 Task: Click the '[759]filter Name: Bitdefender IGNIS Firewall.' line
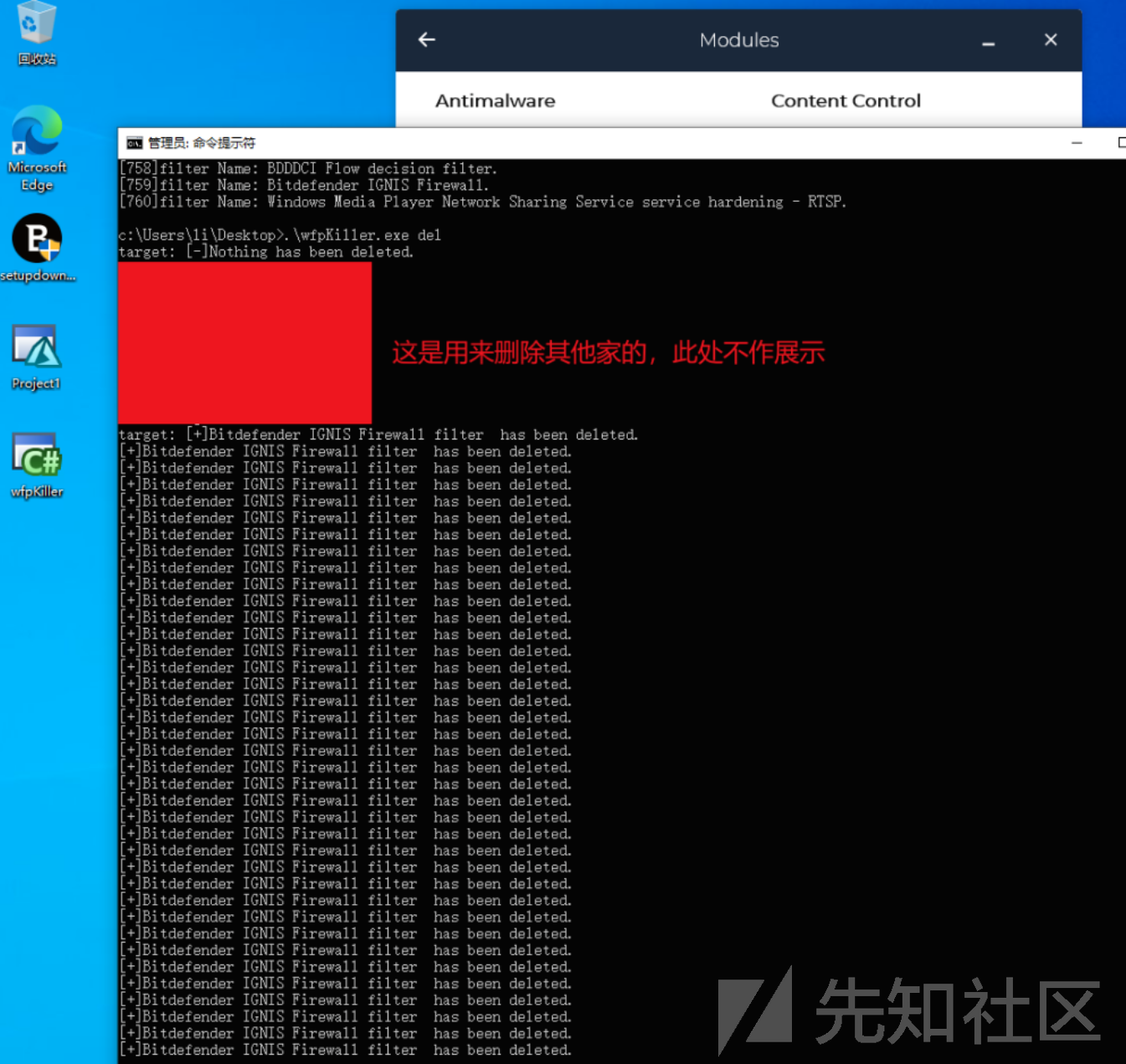click(304, 185)
